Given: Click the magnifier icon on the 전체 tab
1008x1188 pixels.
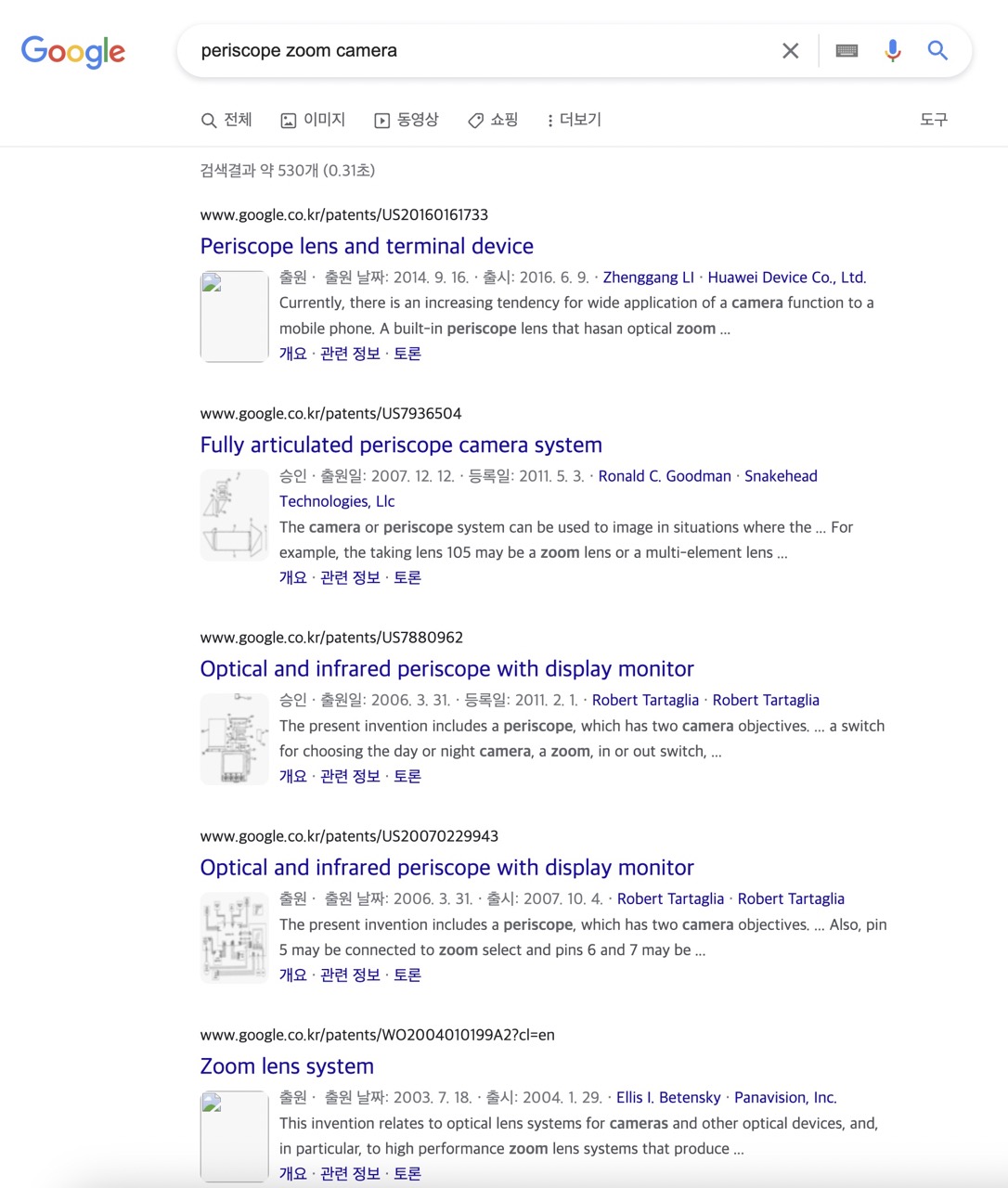Looking at the screenshot, I should (209, 121).
